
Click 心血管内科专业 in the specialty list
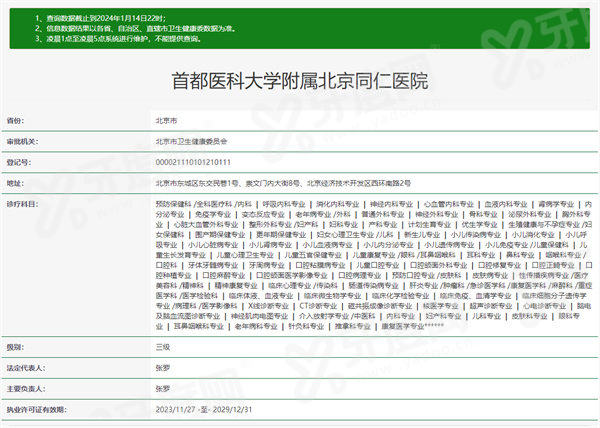coord(449,204)
